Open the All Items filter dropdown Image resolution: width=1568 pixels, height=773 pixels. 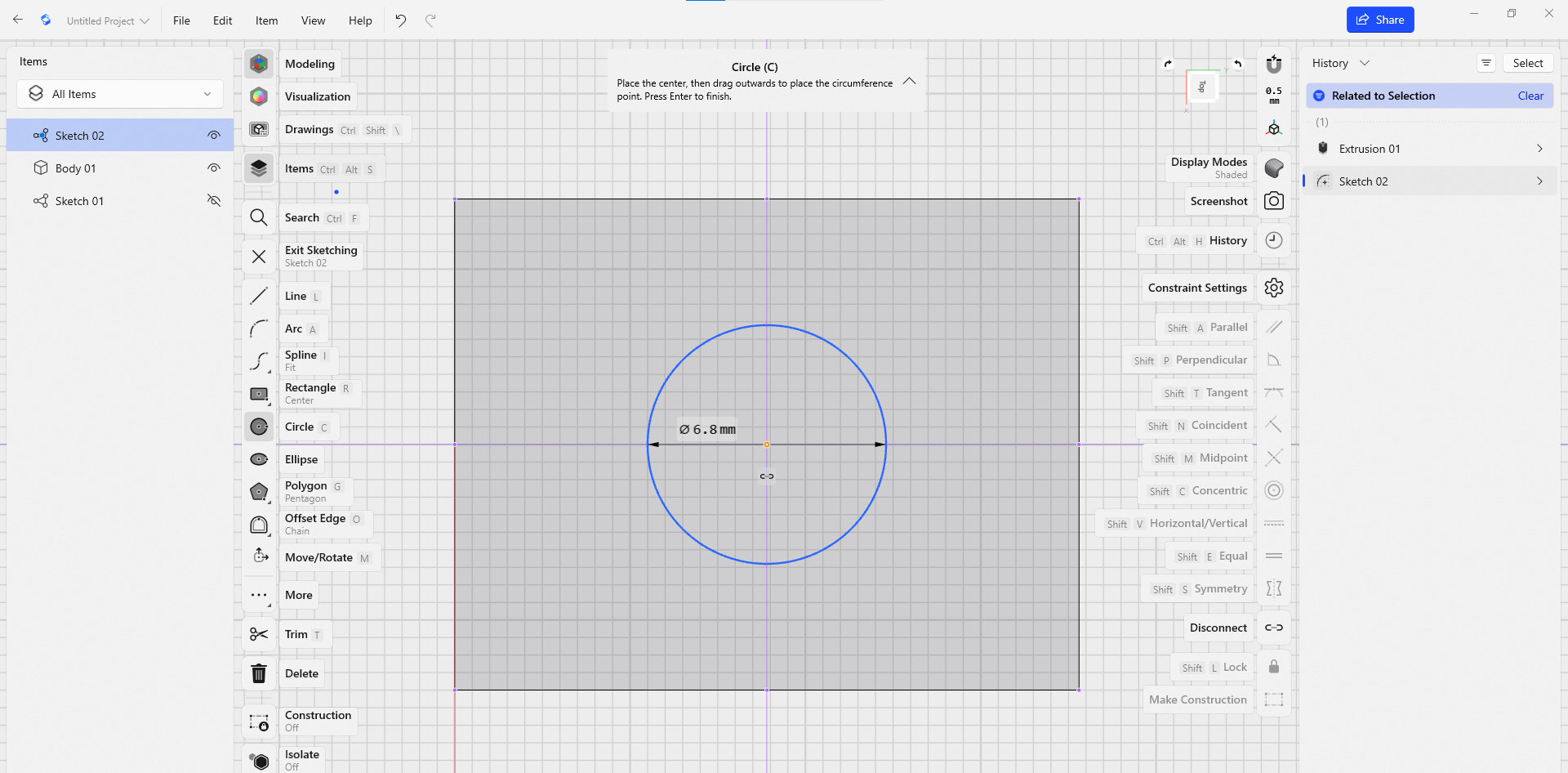click(120, 94)
